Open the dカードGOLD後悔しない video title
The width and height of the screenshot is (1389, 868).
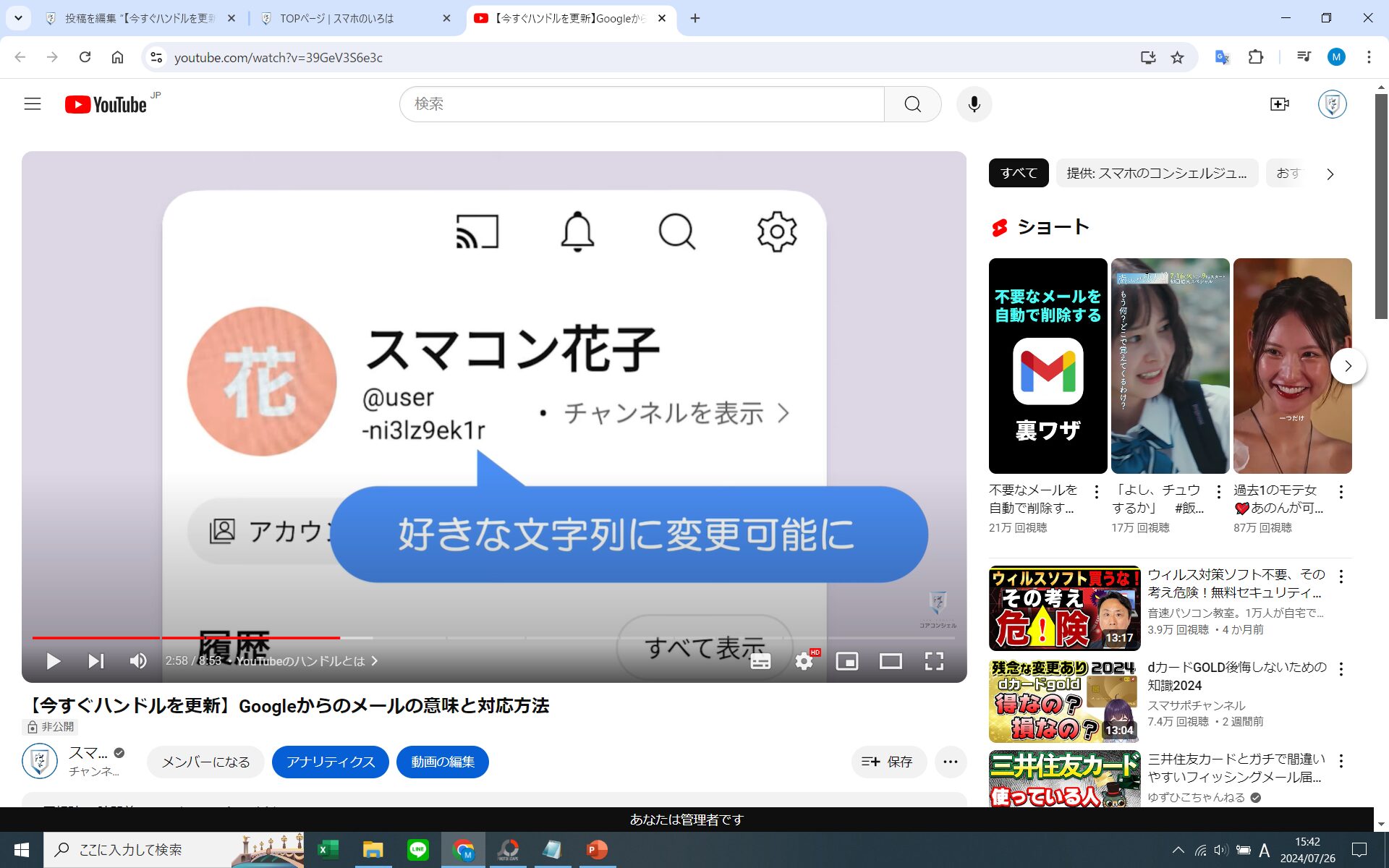pos(1237,676)
